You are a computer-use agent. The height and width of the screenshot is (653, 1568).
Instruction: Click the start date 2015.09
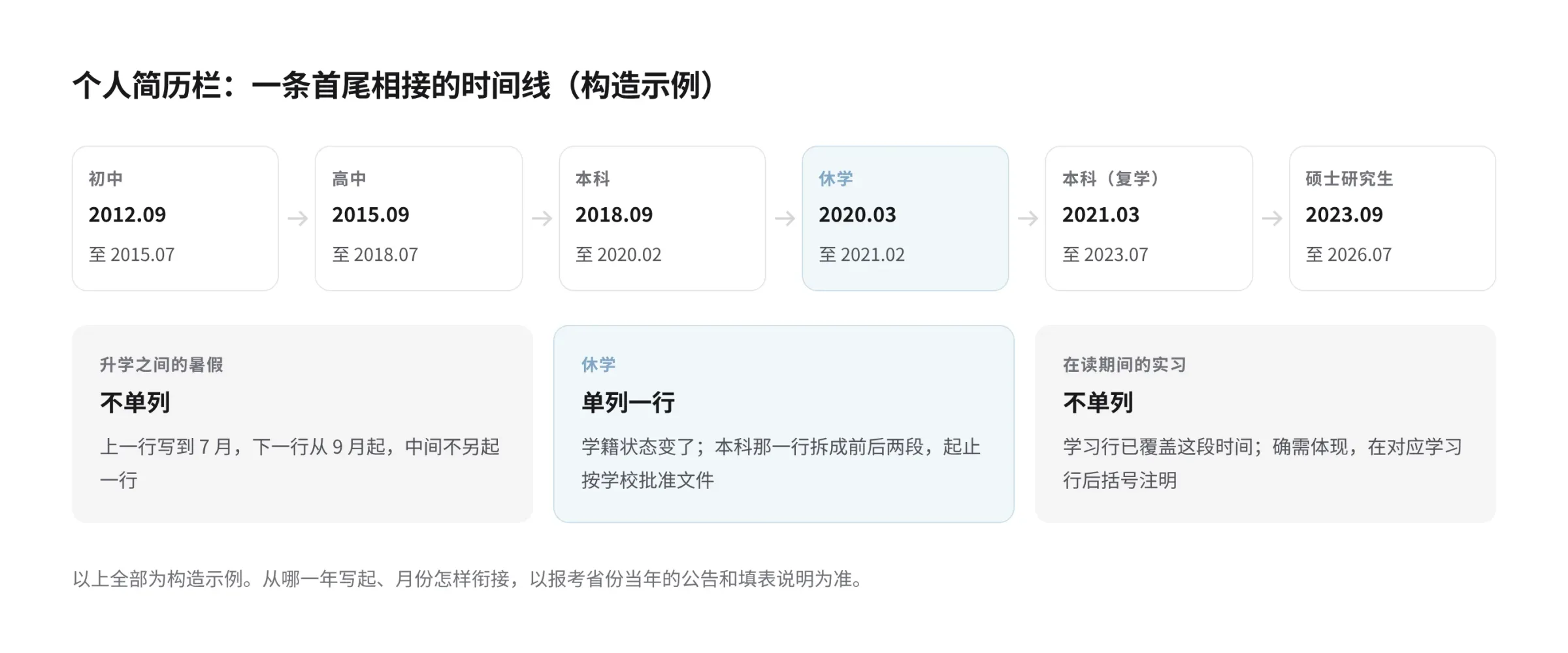(370, 214)
